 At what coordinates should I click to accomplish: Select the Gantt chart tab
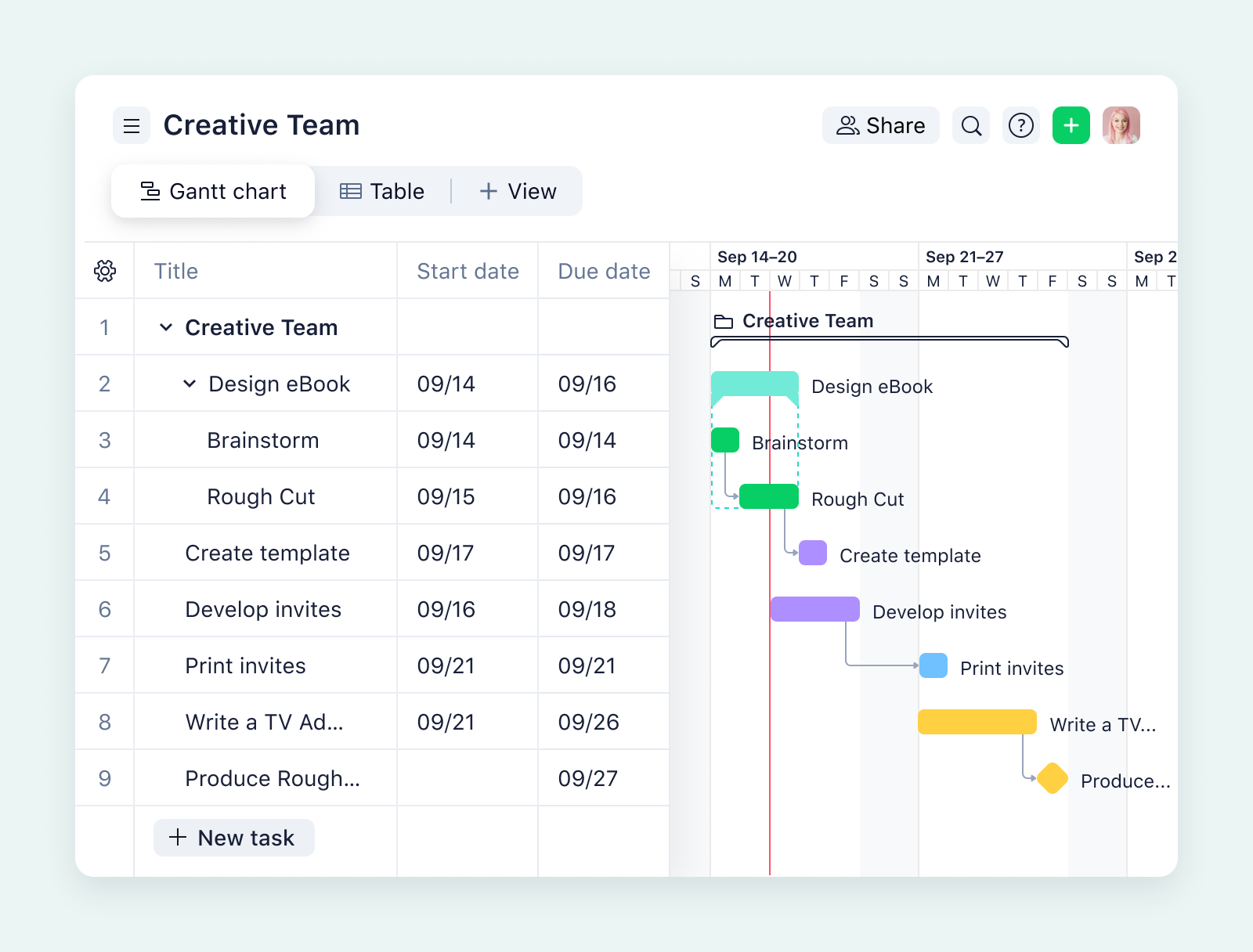coord(213,191)
